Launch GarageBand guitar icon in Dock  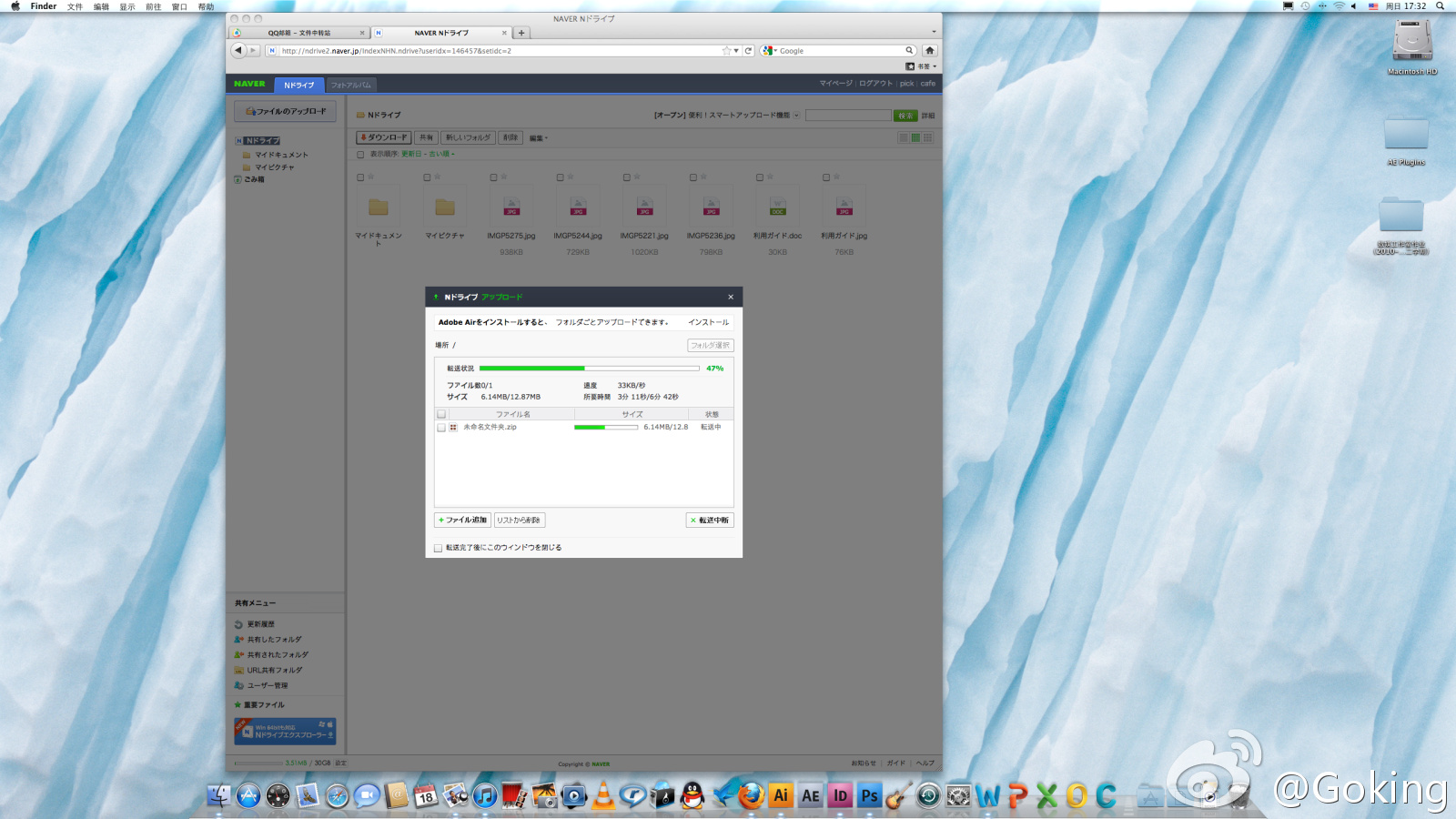(x=899, y=796)
